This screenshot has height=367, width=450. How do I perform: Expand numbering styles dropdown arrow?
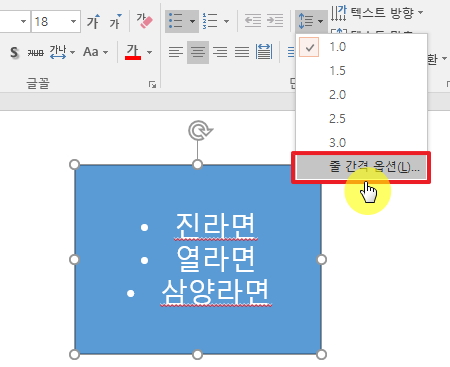click(x=226, y=22)
